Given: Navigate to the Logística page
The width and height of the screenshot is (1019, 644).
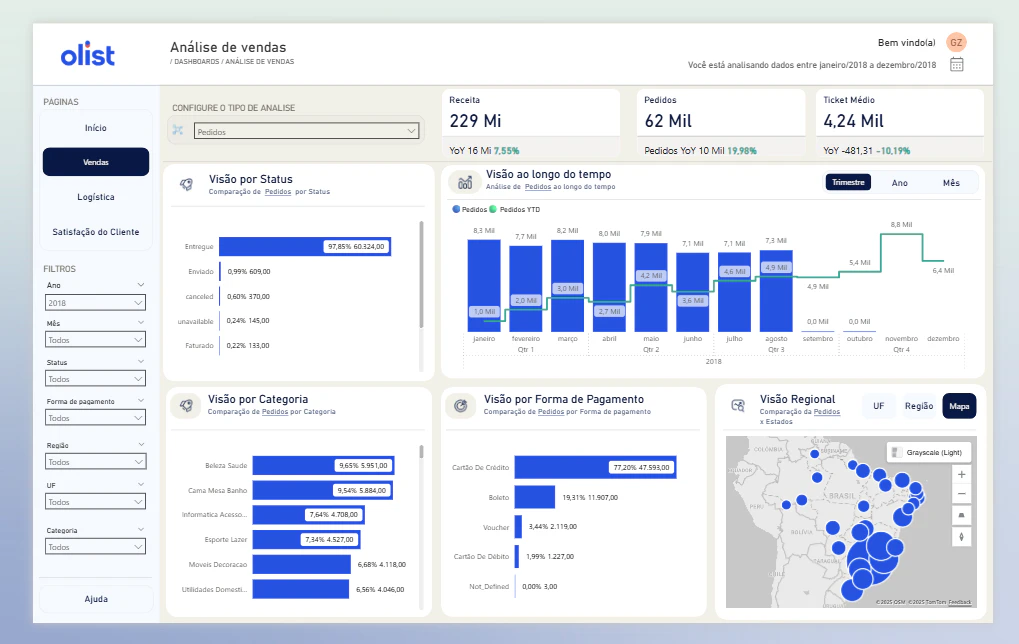Looking at the screenshot, I should (x=96, y=197).
